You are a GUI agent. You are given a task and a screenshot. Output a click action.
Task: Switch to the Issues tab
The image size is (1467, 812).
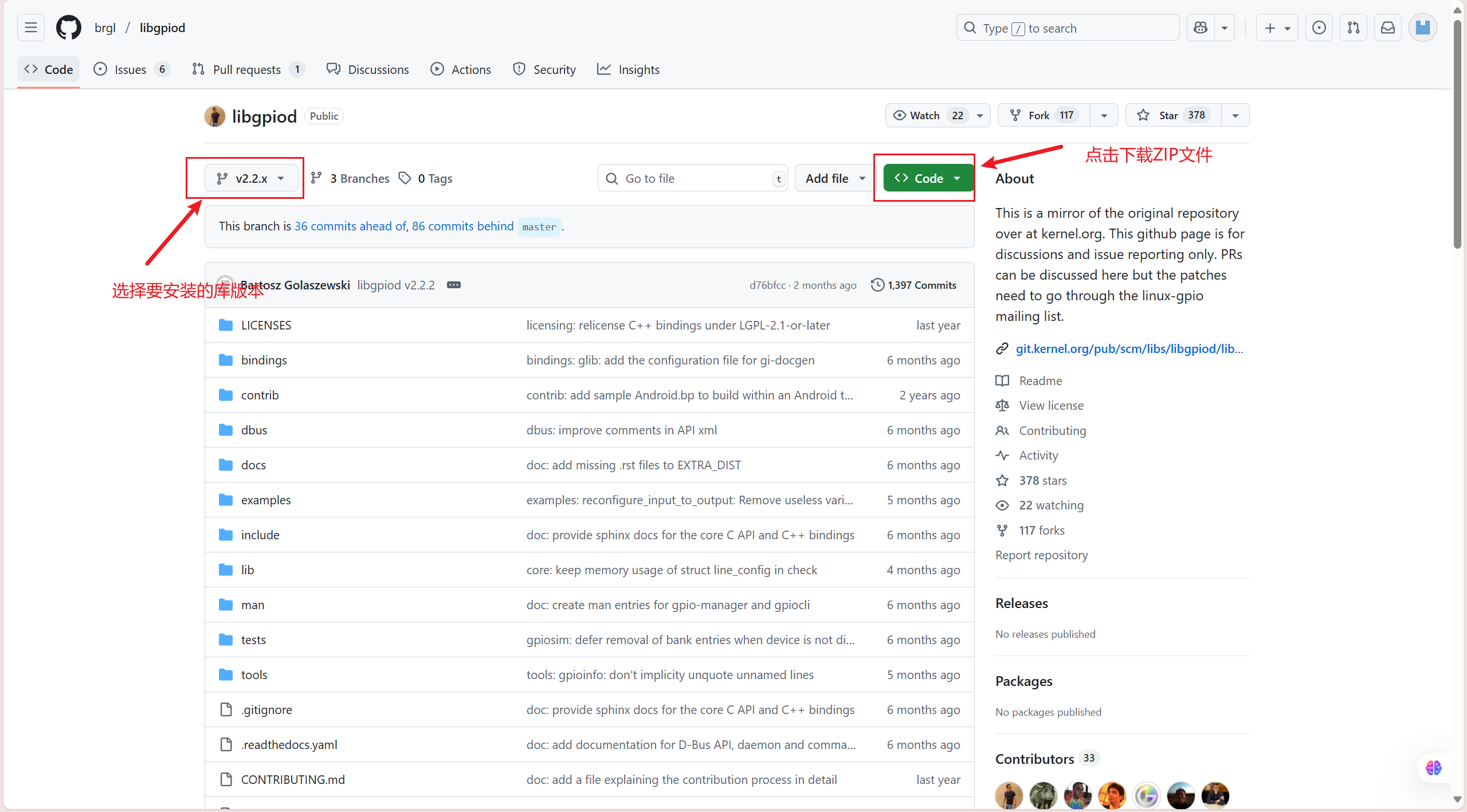click(132, 69)
